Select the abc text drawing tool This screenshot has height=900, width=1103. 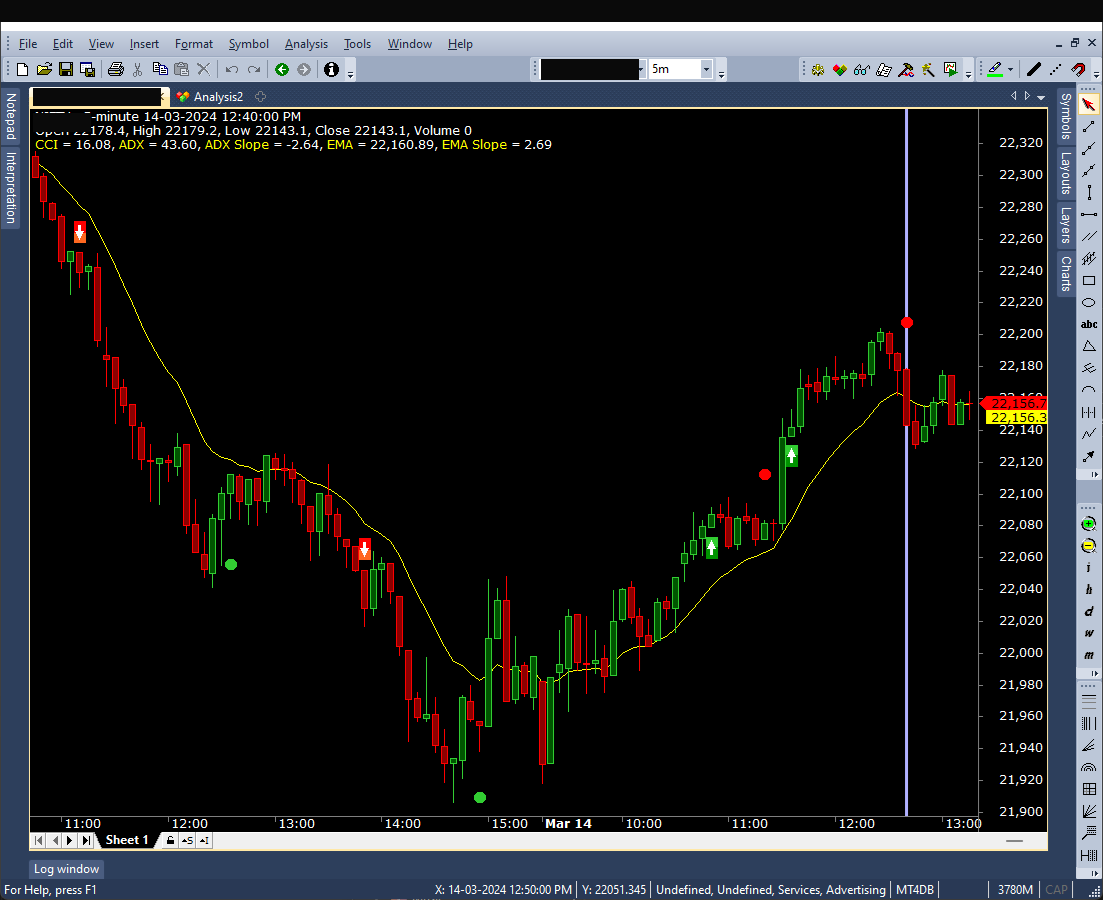pyautogui.click(x=1088, y=324)
